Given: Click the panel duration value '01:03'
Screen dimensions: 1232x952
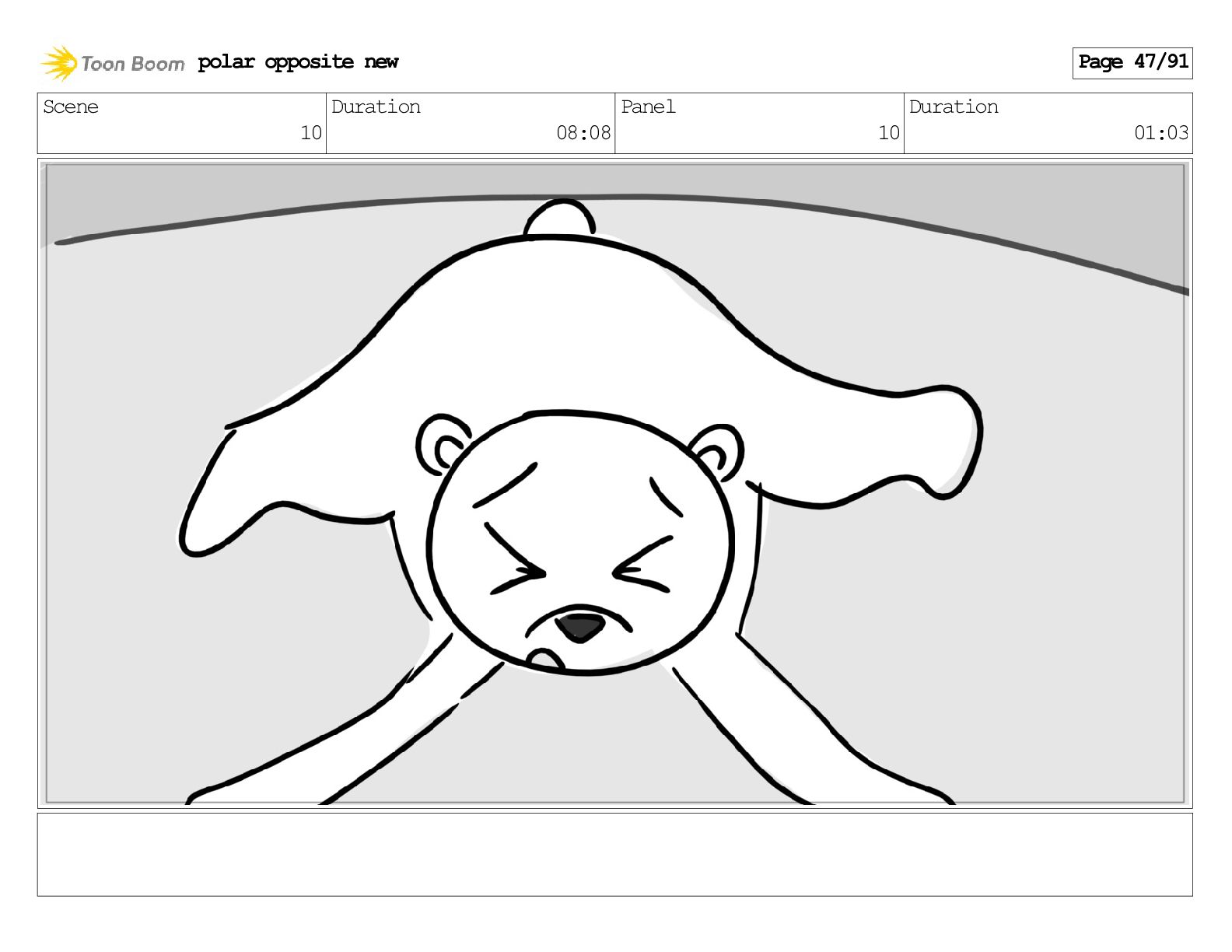Looking at the screenshot, I should click(1161, 133).
